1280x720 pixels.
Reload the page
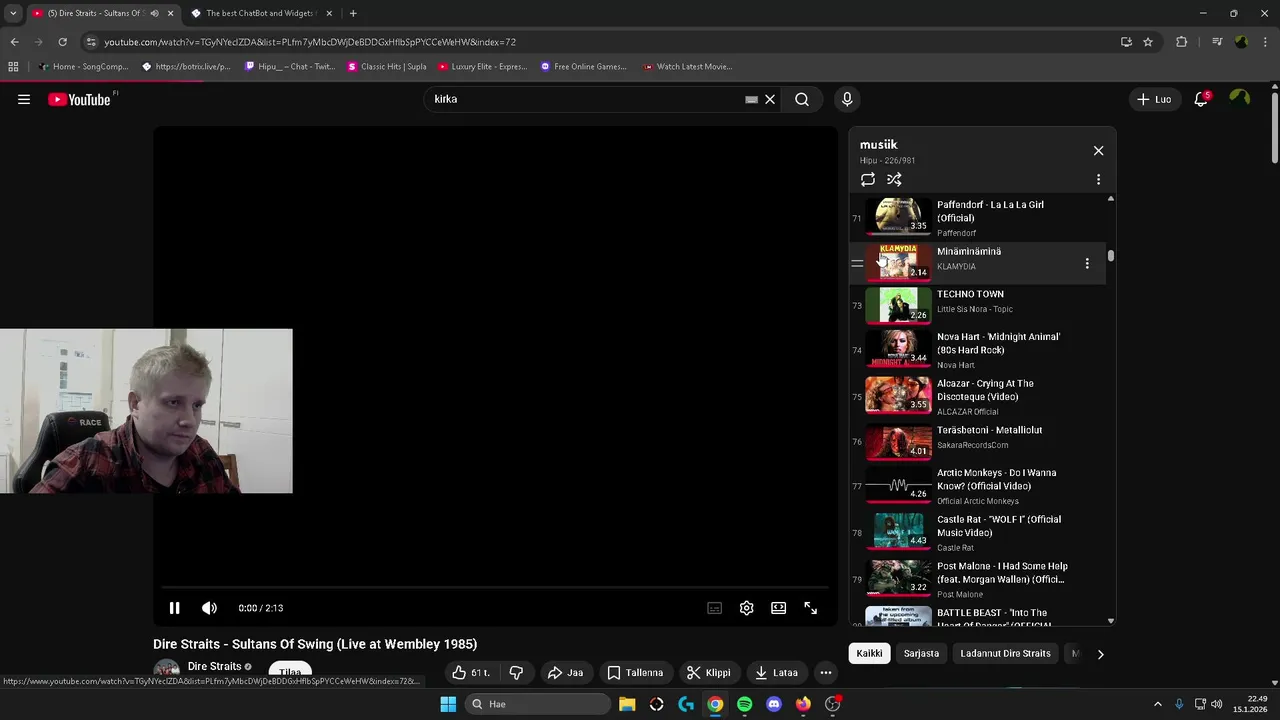(x=62, y=42)
